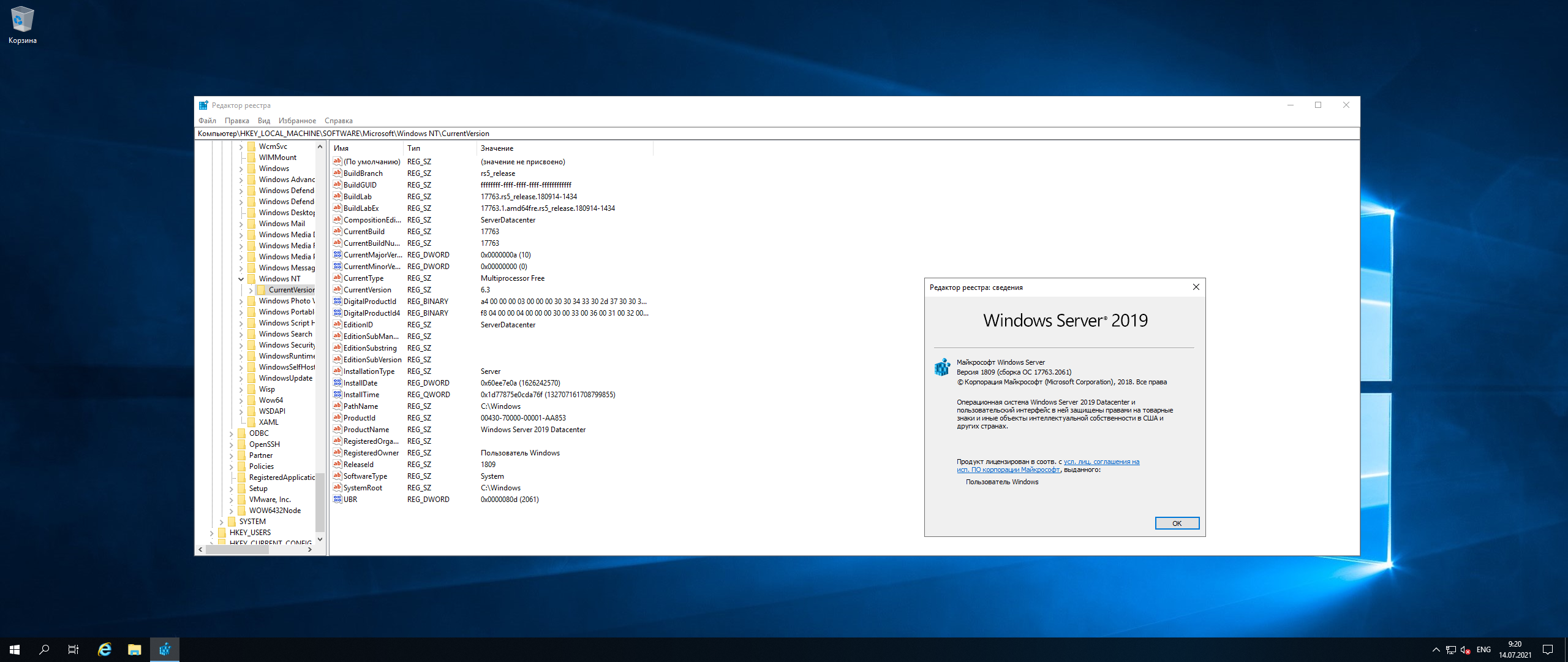
Task: Expand the ODBC tree node
Action: click(x=231, y=433)
